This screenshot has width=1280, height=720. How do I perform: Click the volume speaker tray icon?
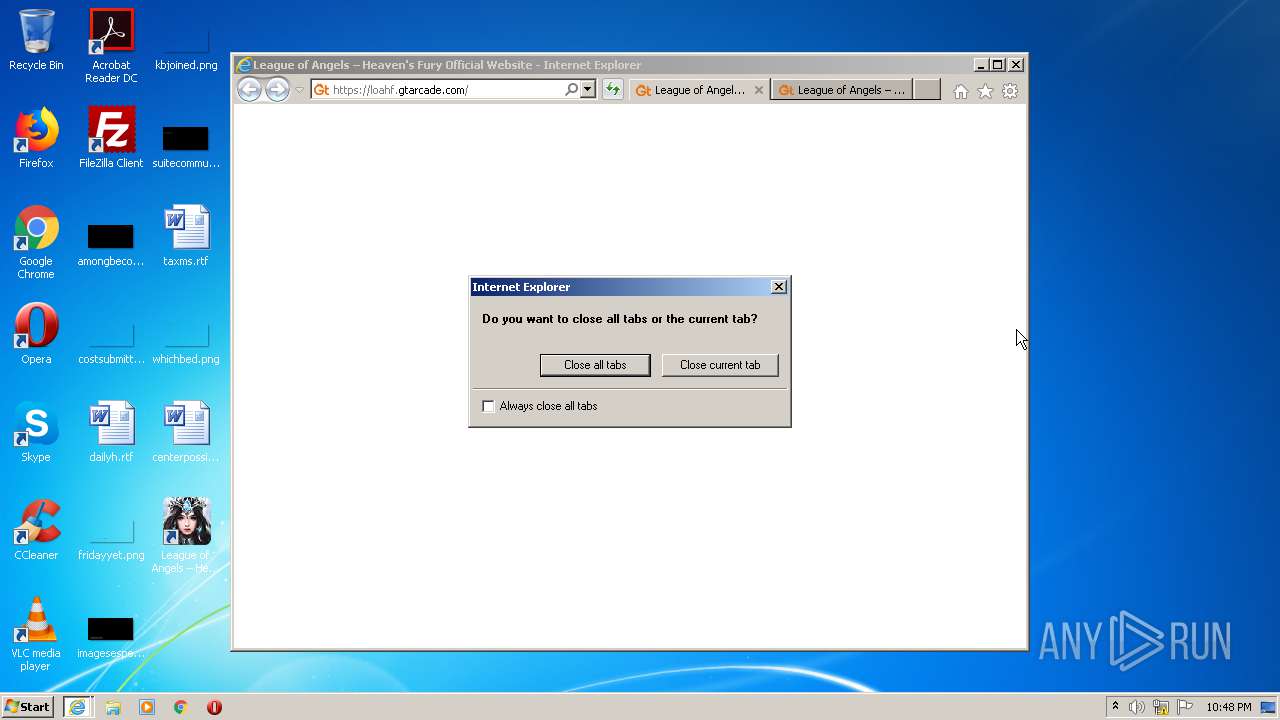(1137, 707)
